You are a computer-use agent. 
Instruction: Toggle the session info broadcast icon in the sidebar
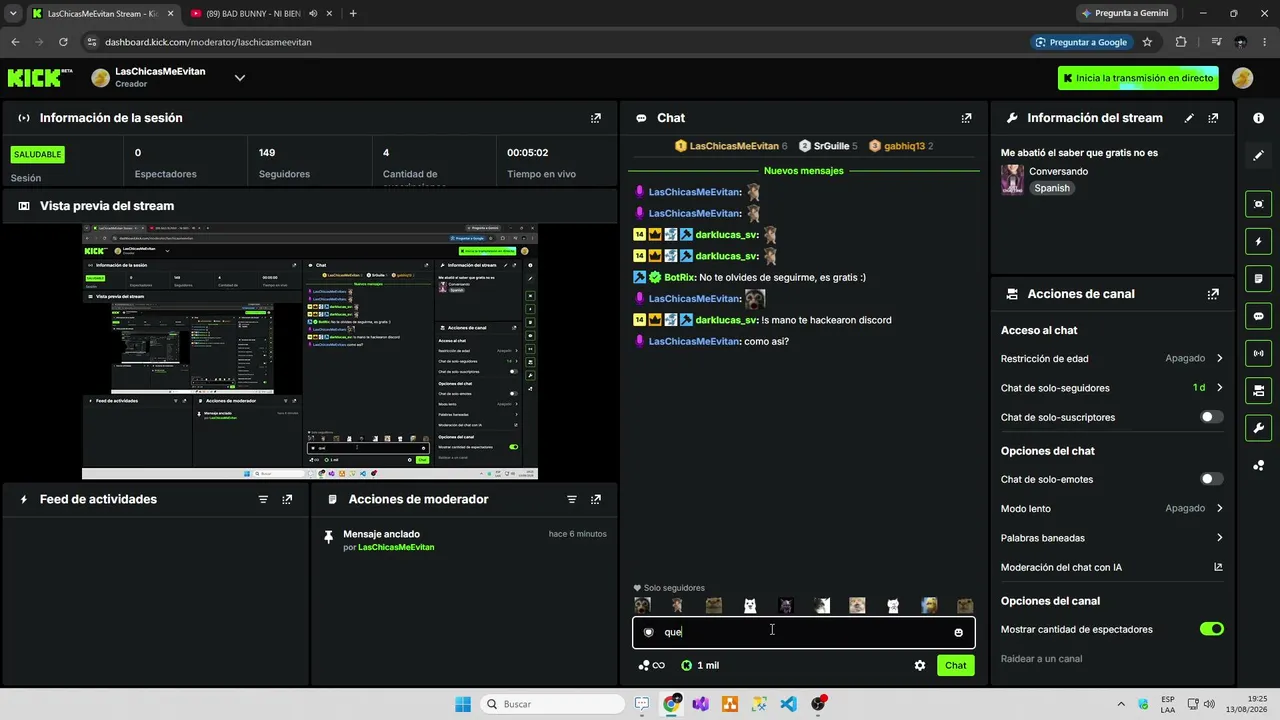(1258, 352)
